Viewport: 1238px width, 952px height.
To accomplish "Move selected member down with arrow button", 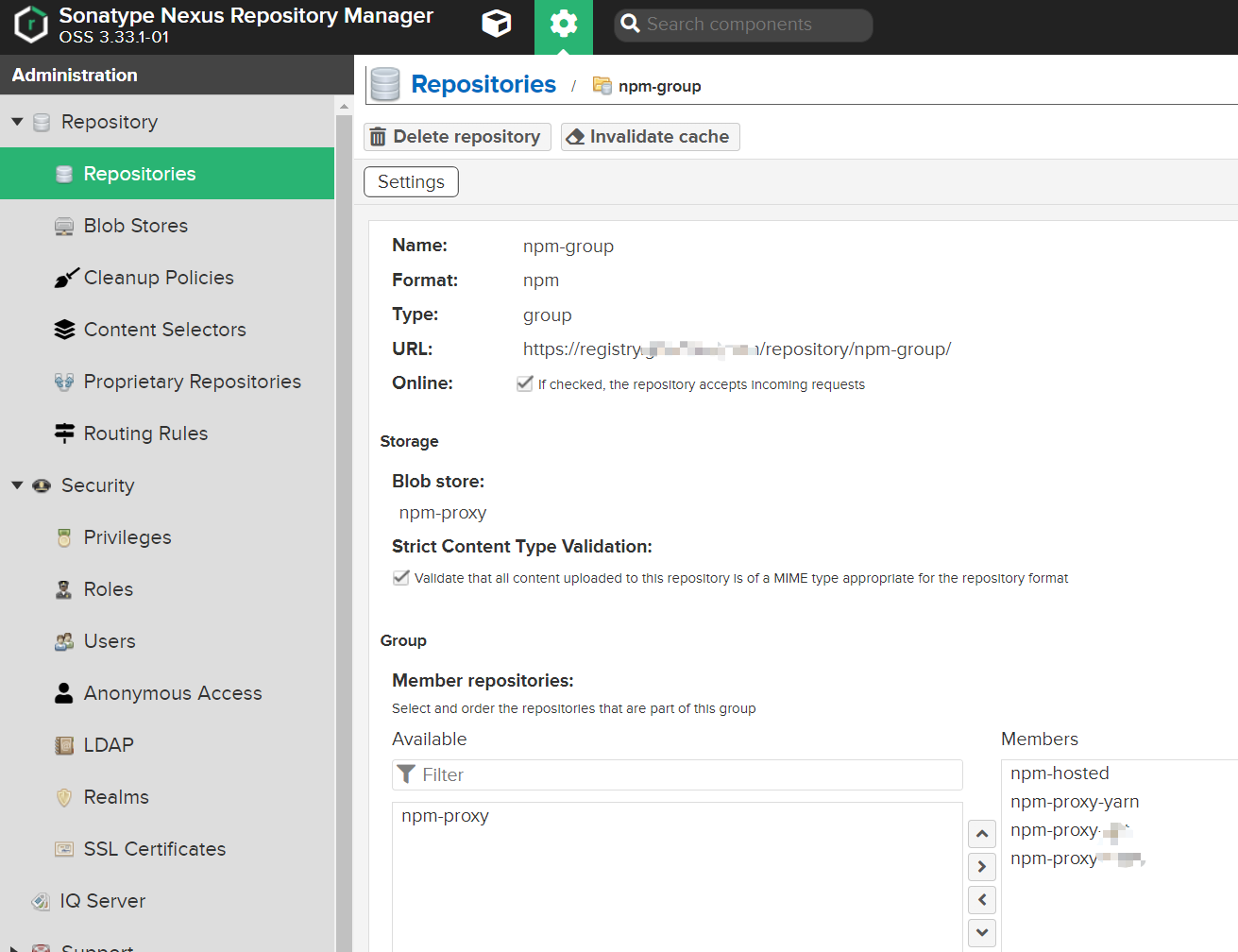I will (982, 933).
